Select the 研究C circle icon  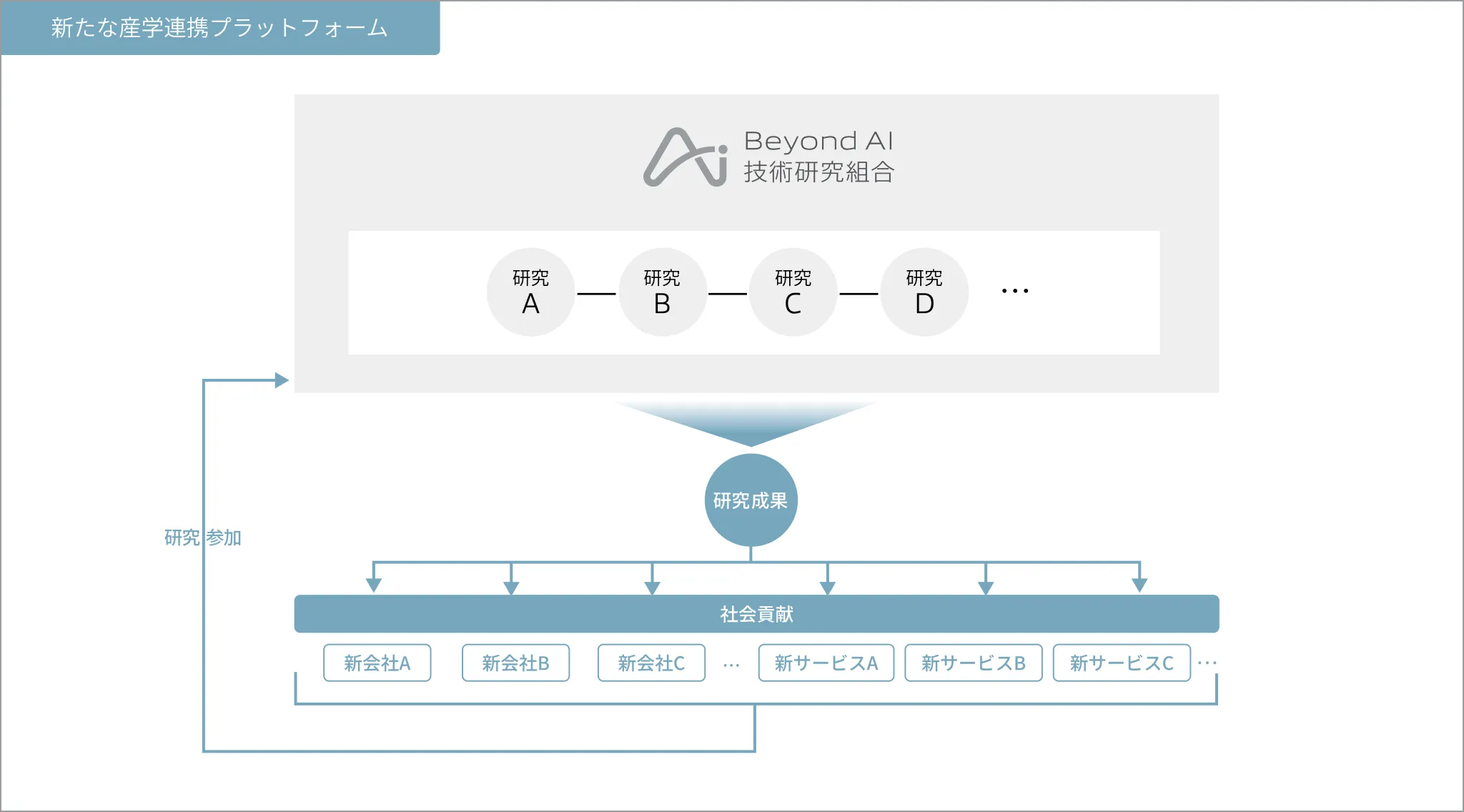tap(793, 291)
